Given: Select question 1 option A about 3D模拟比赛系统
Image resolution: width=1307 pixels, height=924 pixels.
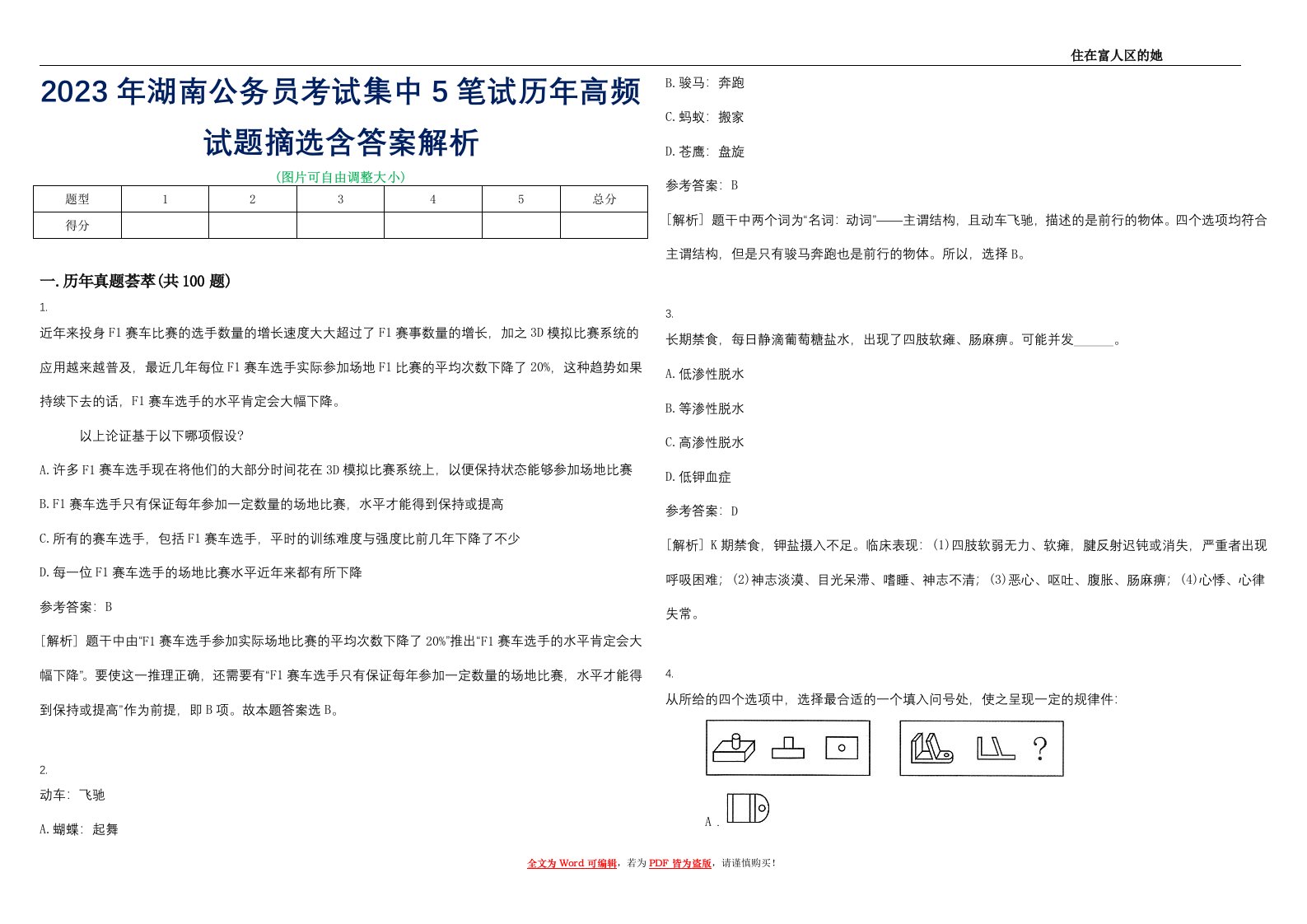Looking at the screenshot, I should (336, 470).
